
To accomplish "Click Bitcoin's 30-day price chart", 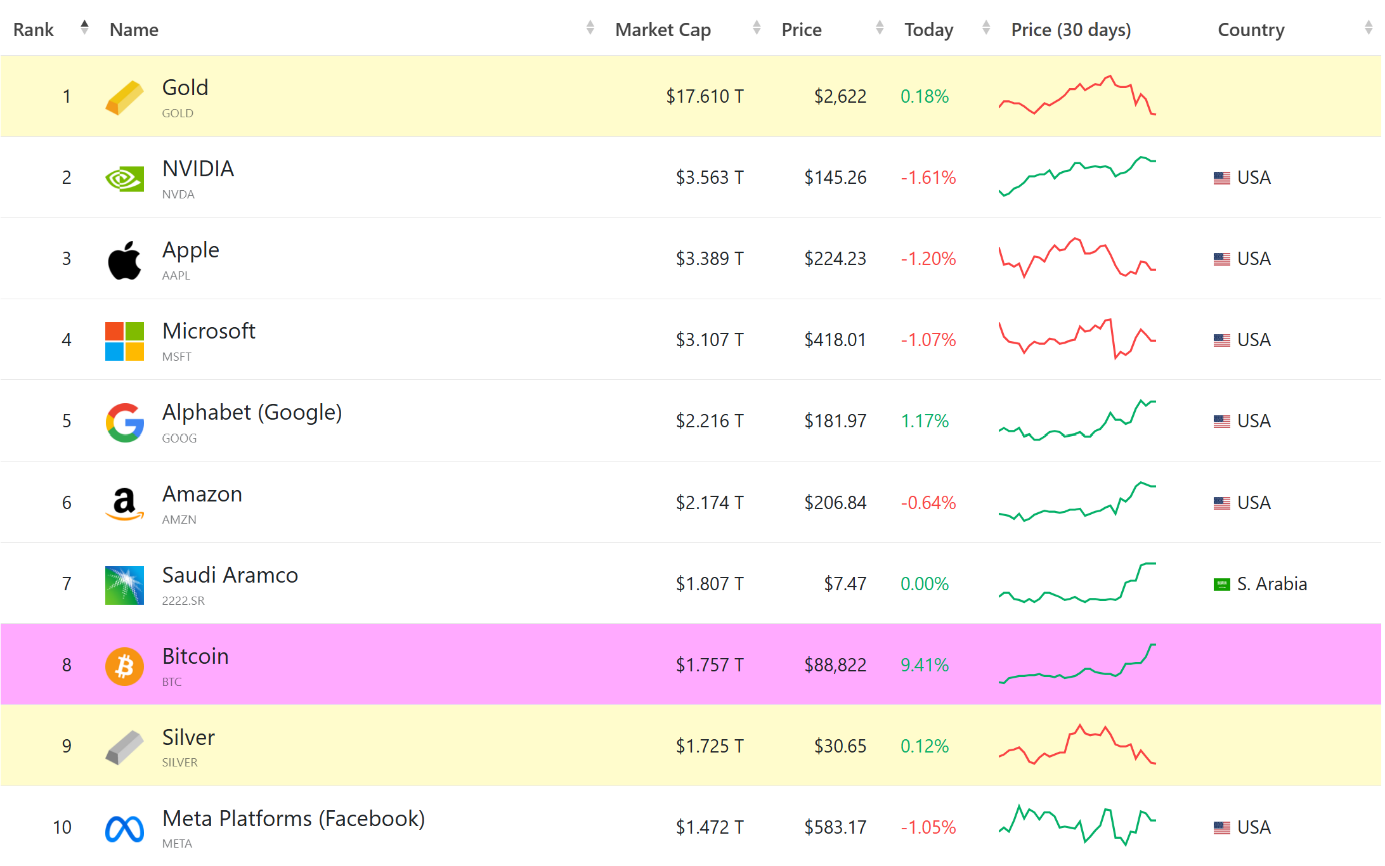I will click(x=1077, y=664).
